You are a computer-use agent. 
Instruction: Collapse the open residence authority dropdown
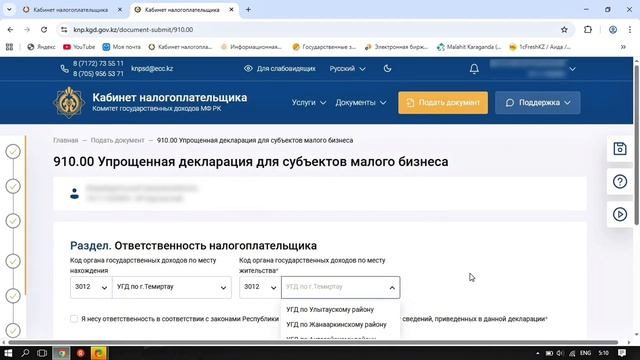(392, 288)
